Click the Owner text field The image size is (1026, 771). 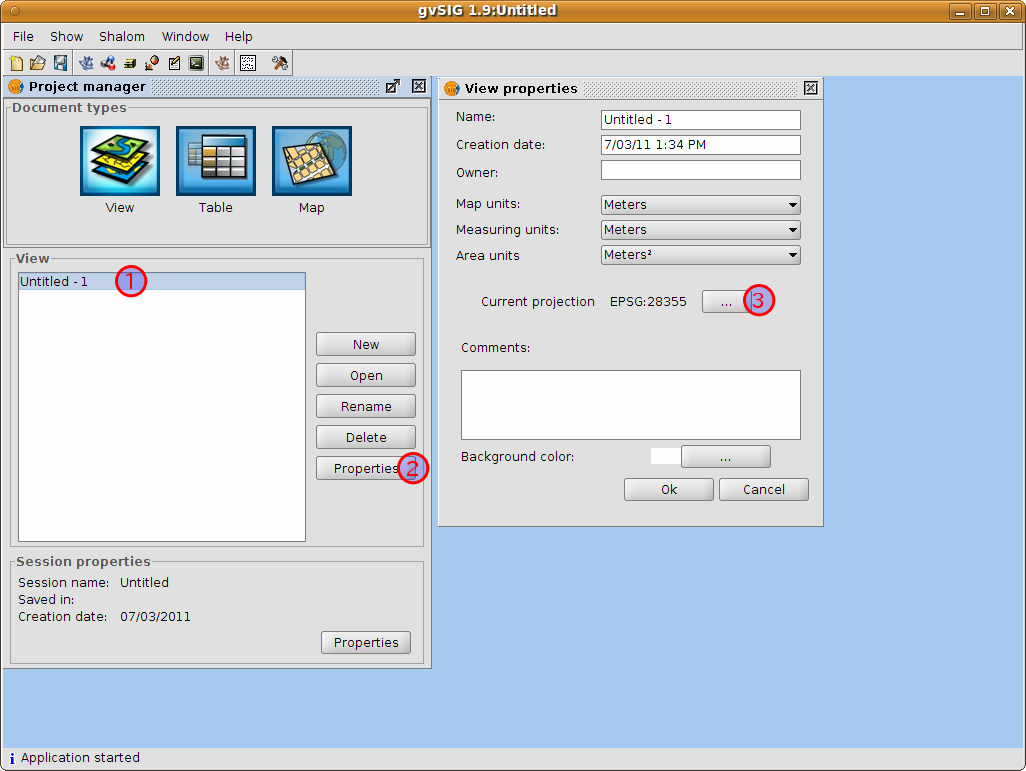[x=700, y=170]
